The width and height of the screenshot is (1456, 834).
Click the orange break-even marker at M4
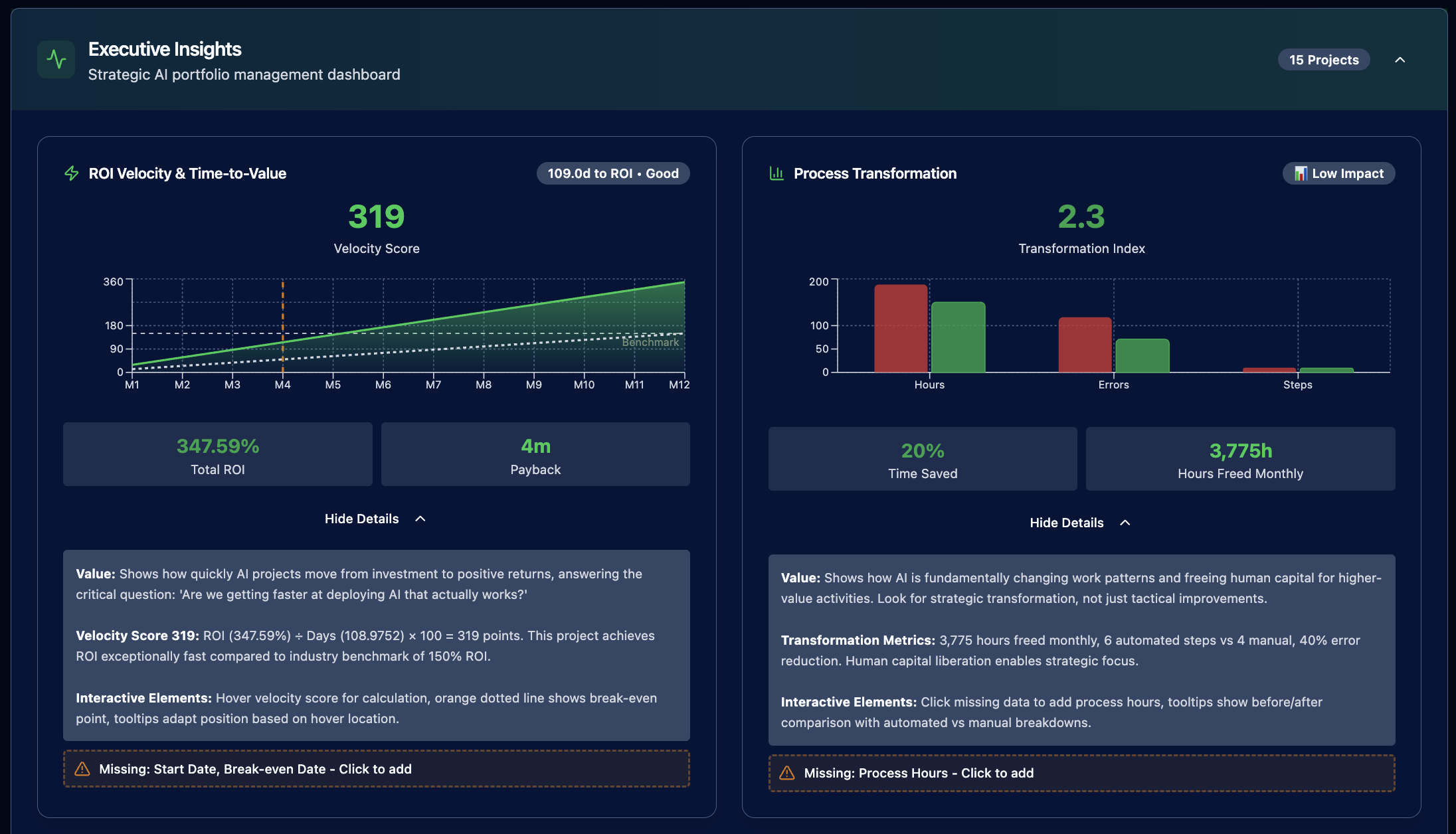282,325
